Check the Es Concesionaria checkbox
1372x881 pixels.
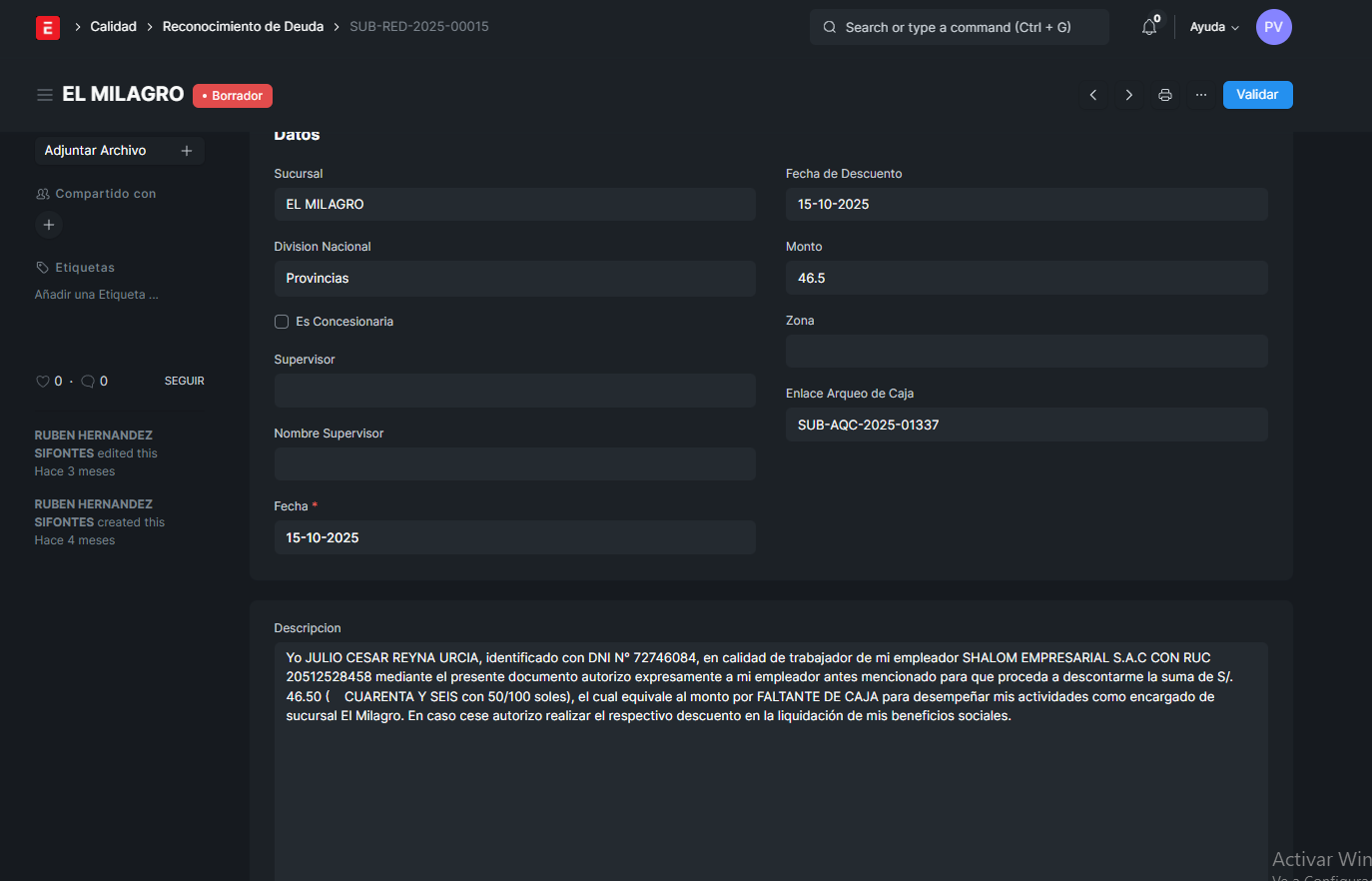pos(282,322)
